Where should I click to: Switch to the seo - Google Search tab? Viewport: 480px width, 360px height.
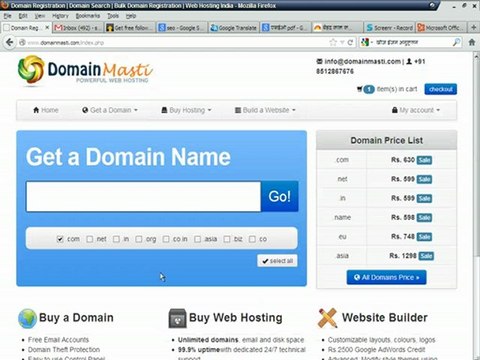182,28
